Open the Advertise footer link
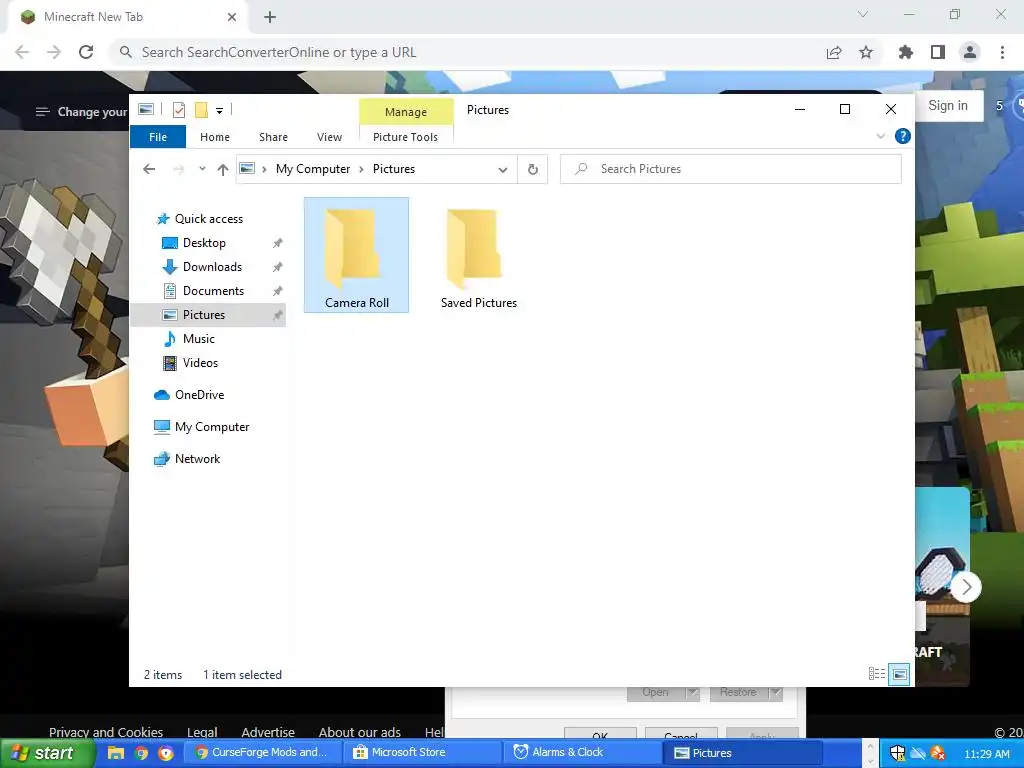Viewport: 1024px width, 768px height. click(268, 732)
